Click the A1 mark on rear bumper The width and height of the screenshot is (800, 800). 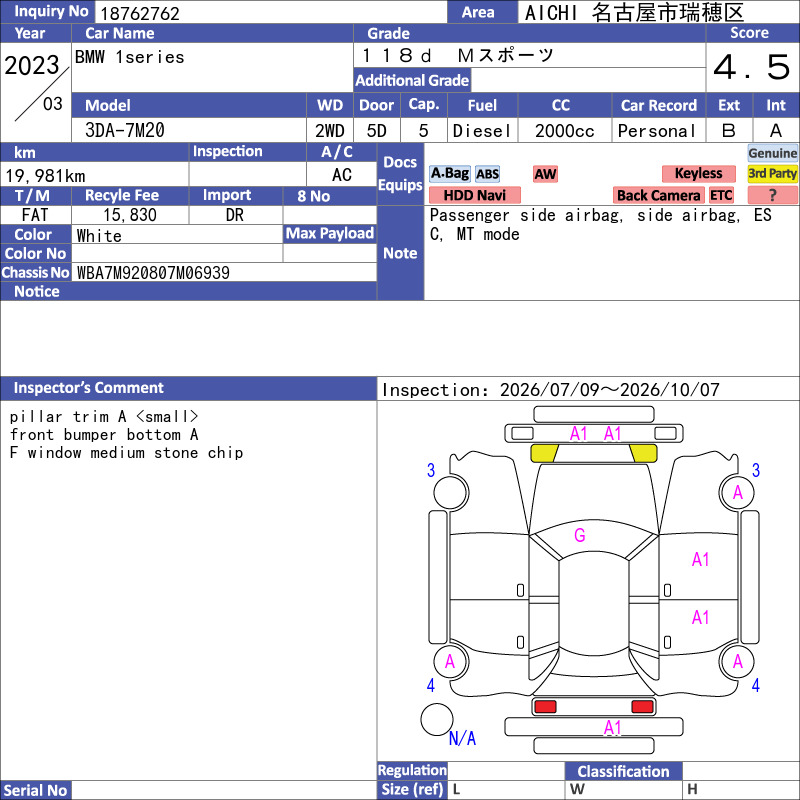point(612,727)
